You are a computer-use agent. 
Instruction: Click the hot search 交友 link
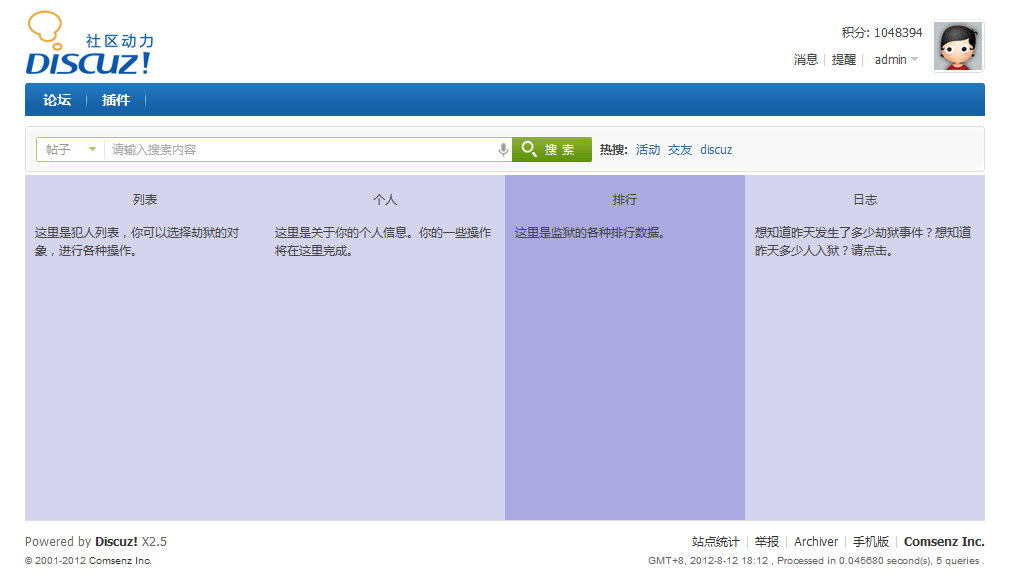[680, 150]
